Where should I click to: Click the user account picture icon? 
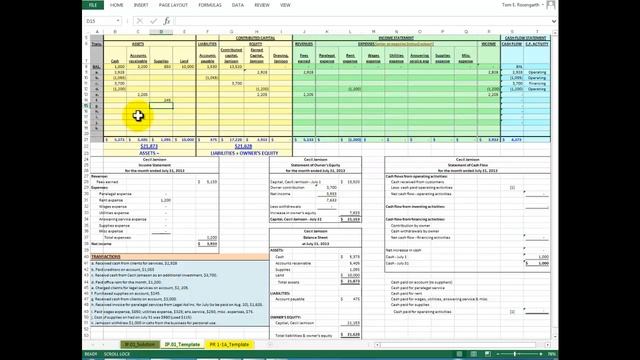(551, 5)
